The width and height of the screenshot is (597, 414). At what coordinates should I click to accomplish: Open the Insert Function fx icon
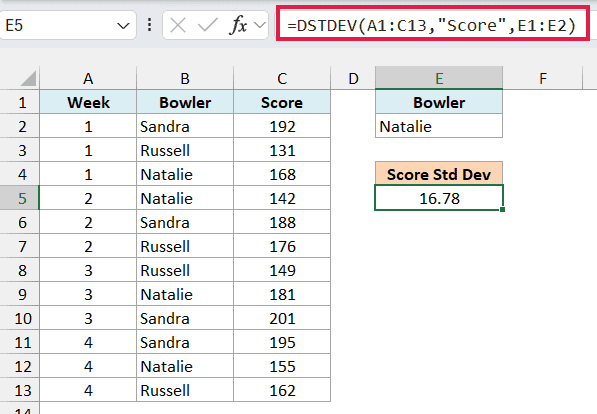[239, 26]
